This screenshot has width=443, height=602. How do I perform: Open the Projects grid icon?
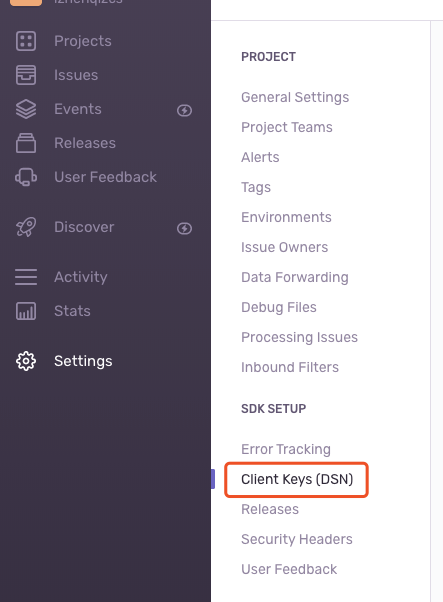pyautogui.click(x=26, y=41)
